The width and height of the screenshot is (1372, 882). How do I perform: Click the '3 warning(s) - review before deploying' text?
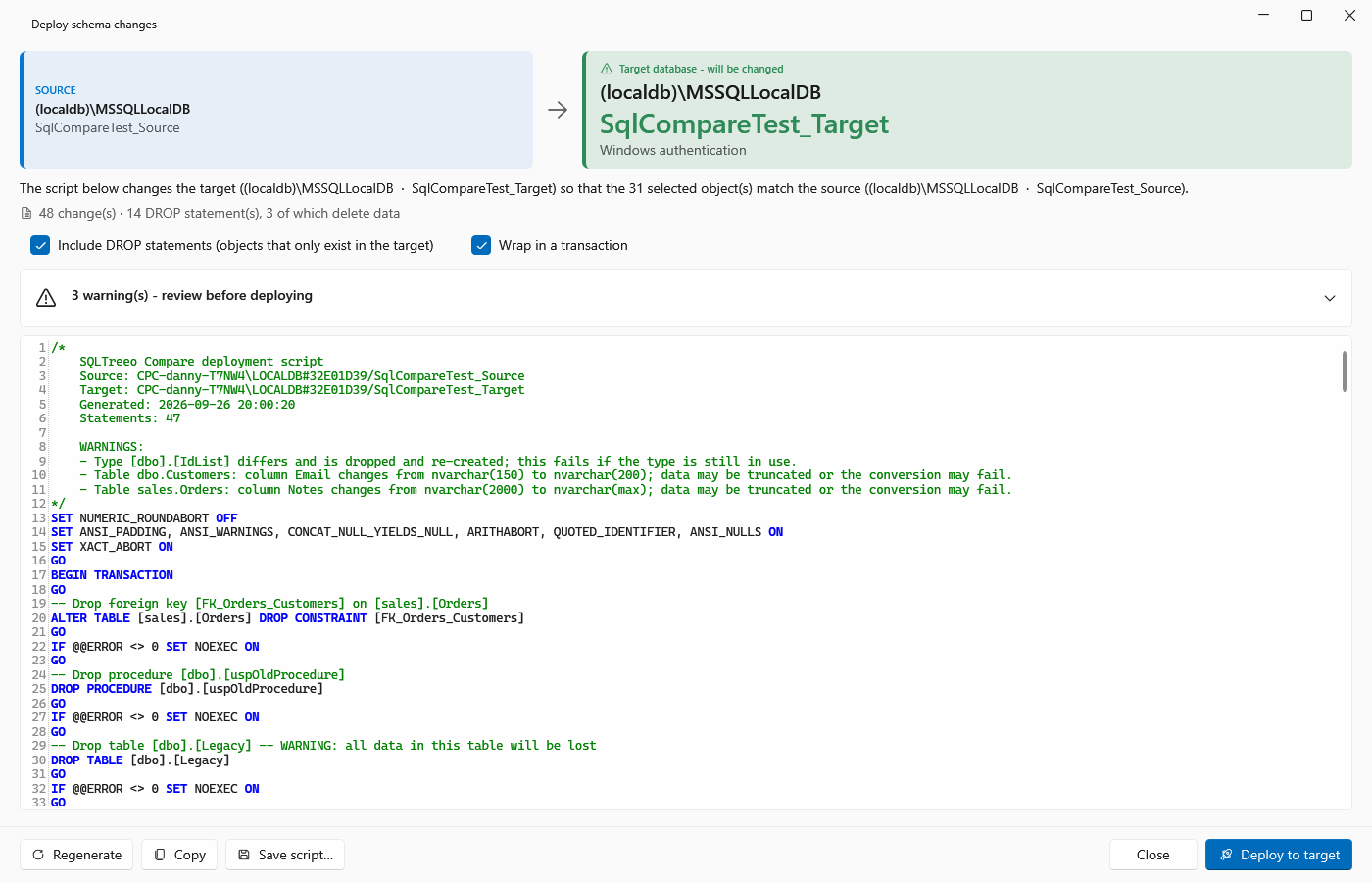tap(192, 295)
